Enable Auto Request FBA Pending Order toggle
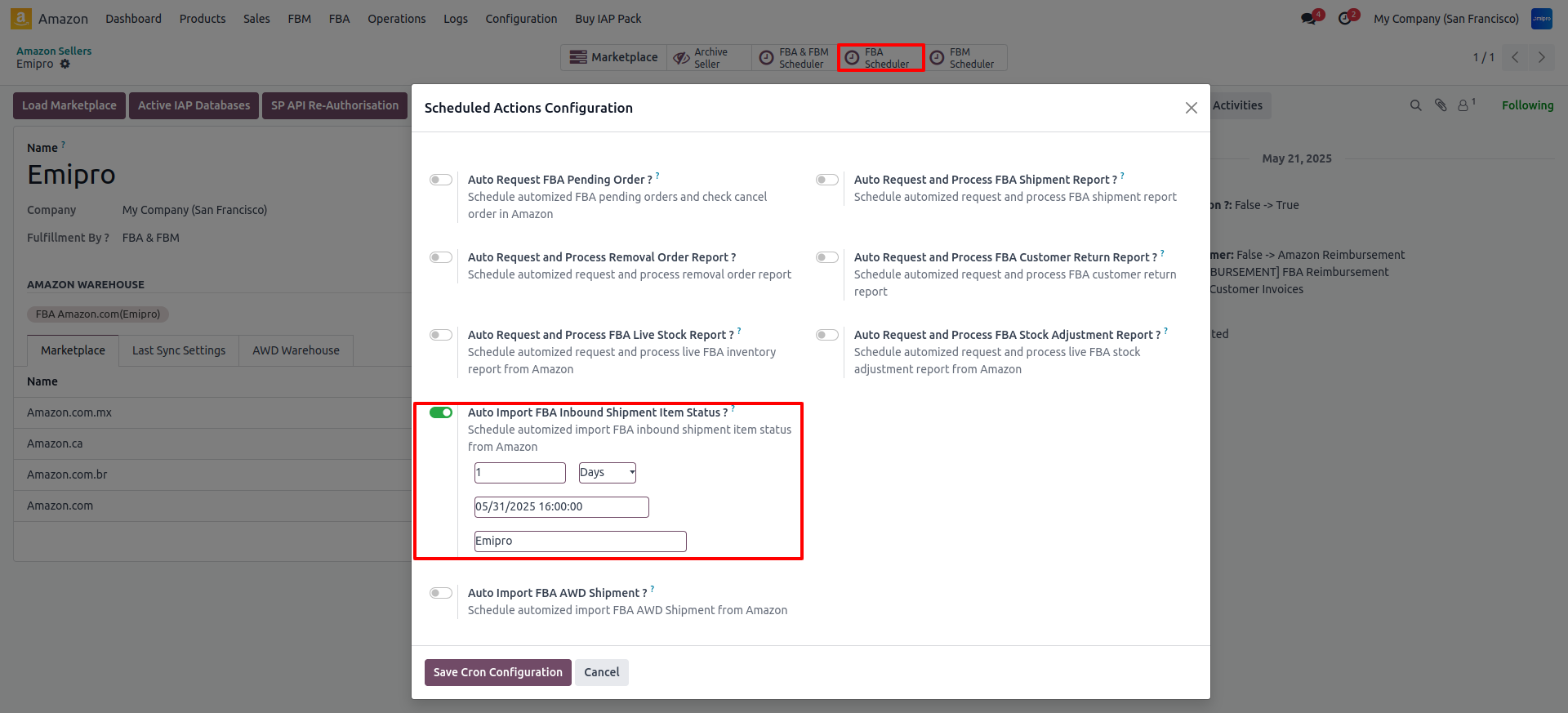The width and height of the screenshot is (1568, 713). pos(441,180)
